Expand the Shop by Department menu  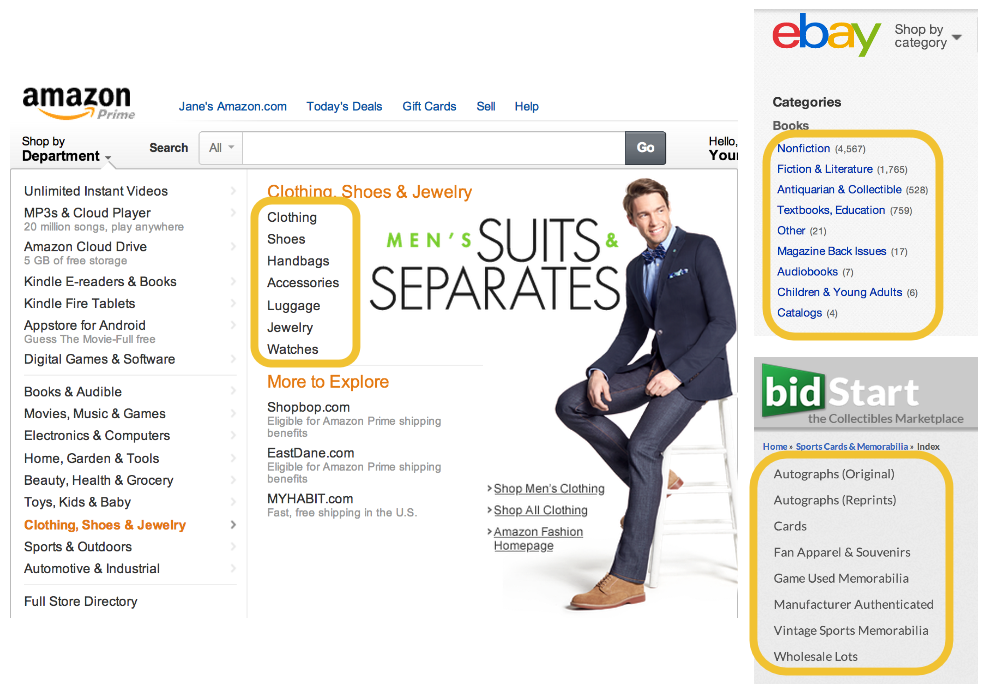[66, 149]
